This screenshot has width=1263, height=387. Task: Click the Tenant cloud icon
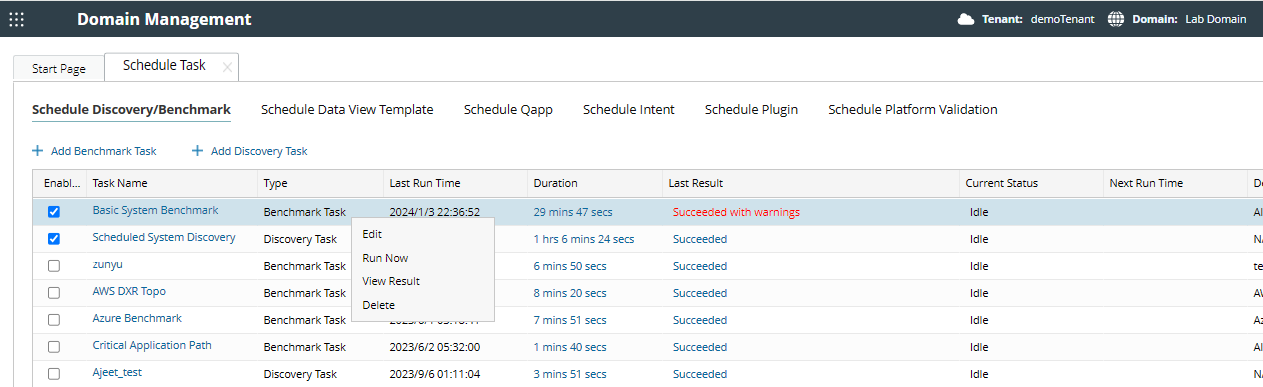[x=966, y=19]
